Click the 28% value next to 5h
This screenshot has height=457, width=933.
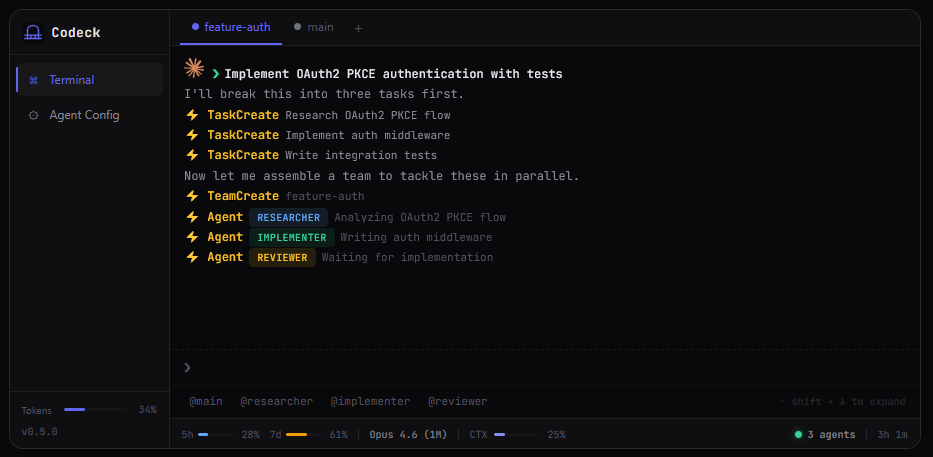pos(251,434)
